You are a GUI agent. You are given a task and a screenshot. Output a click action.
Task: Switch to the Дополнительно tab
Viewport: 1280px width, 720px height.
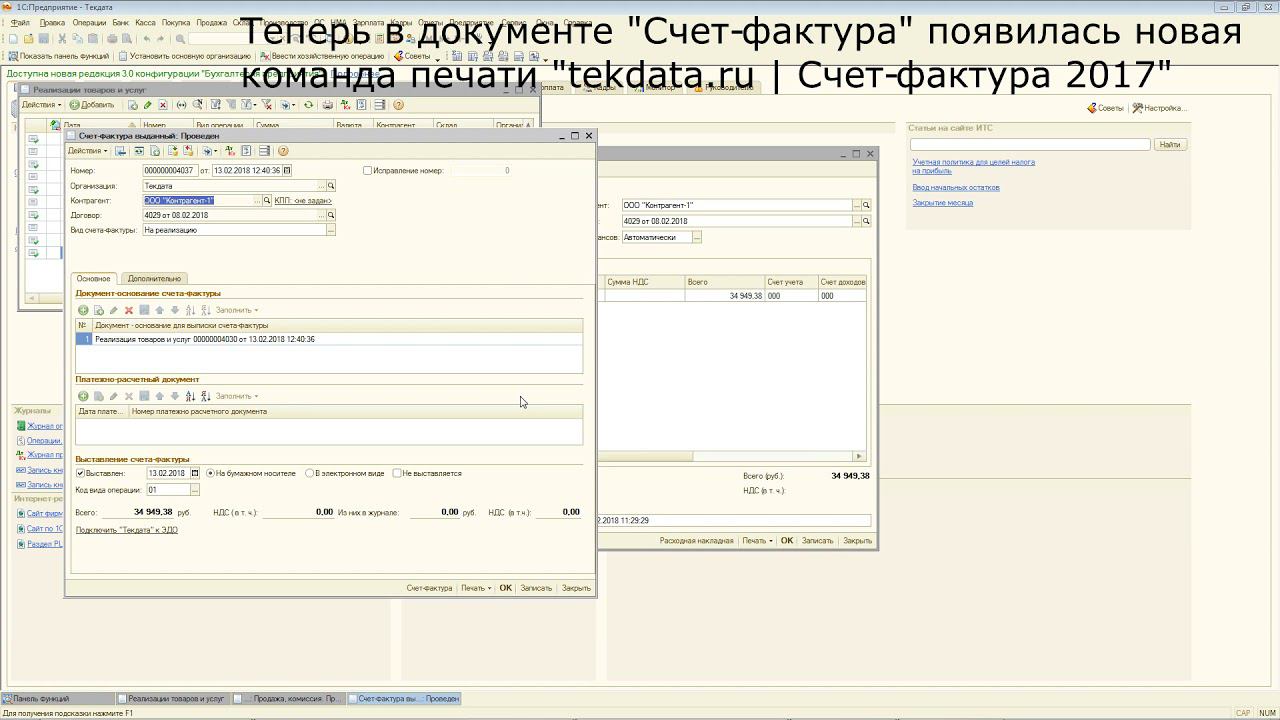point(154,279)
